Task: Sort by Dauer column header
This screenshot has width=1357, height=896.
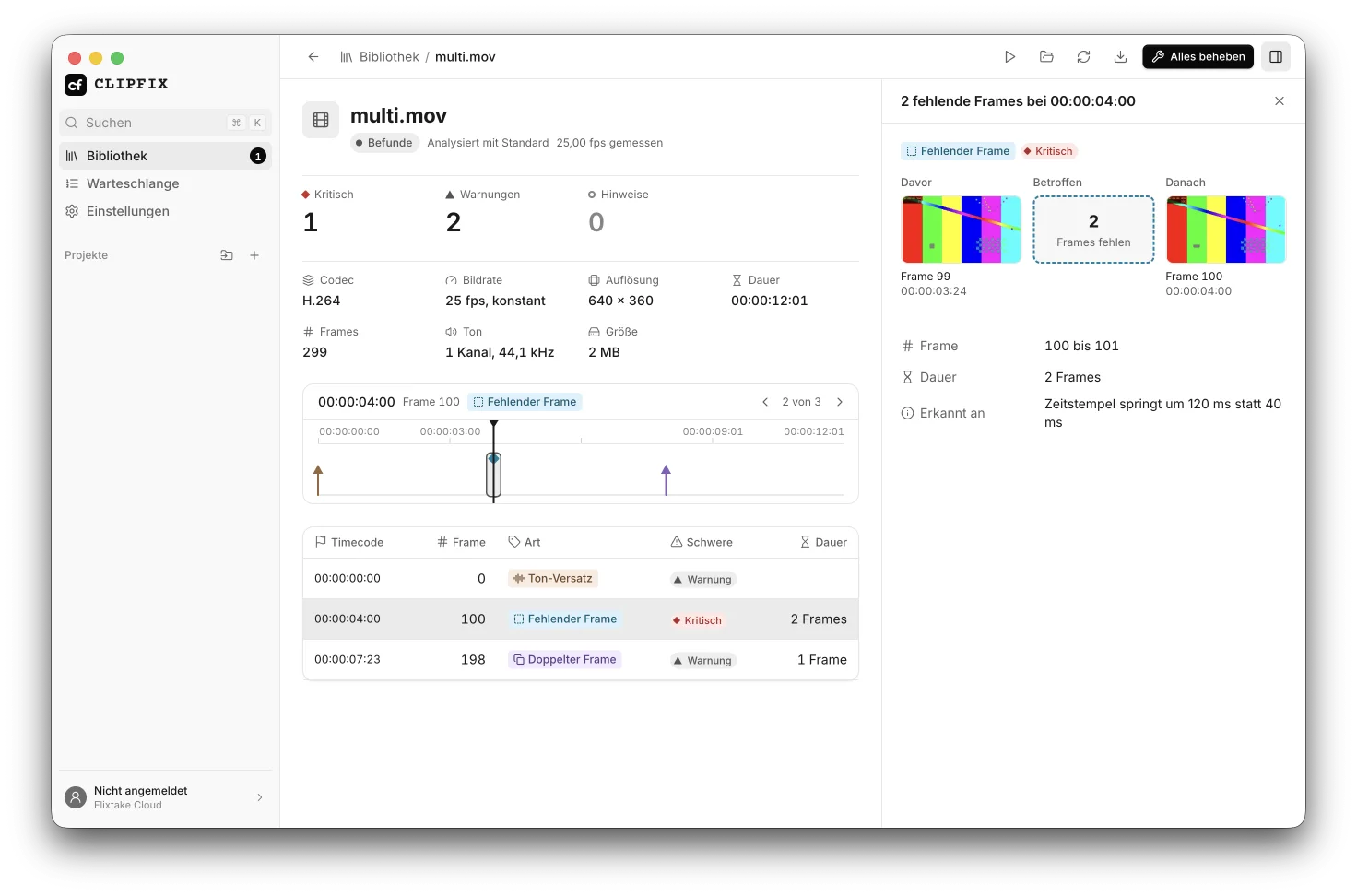Action: pyautogui.click(x=823, y=542)
